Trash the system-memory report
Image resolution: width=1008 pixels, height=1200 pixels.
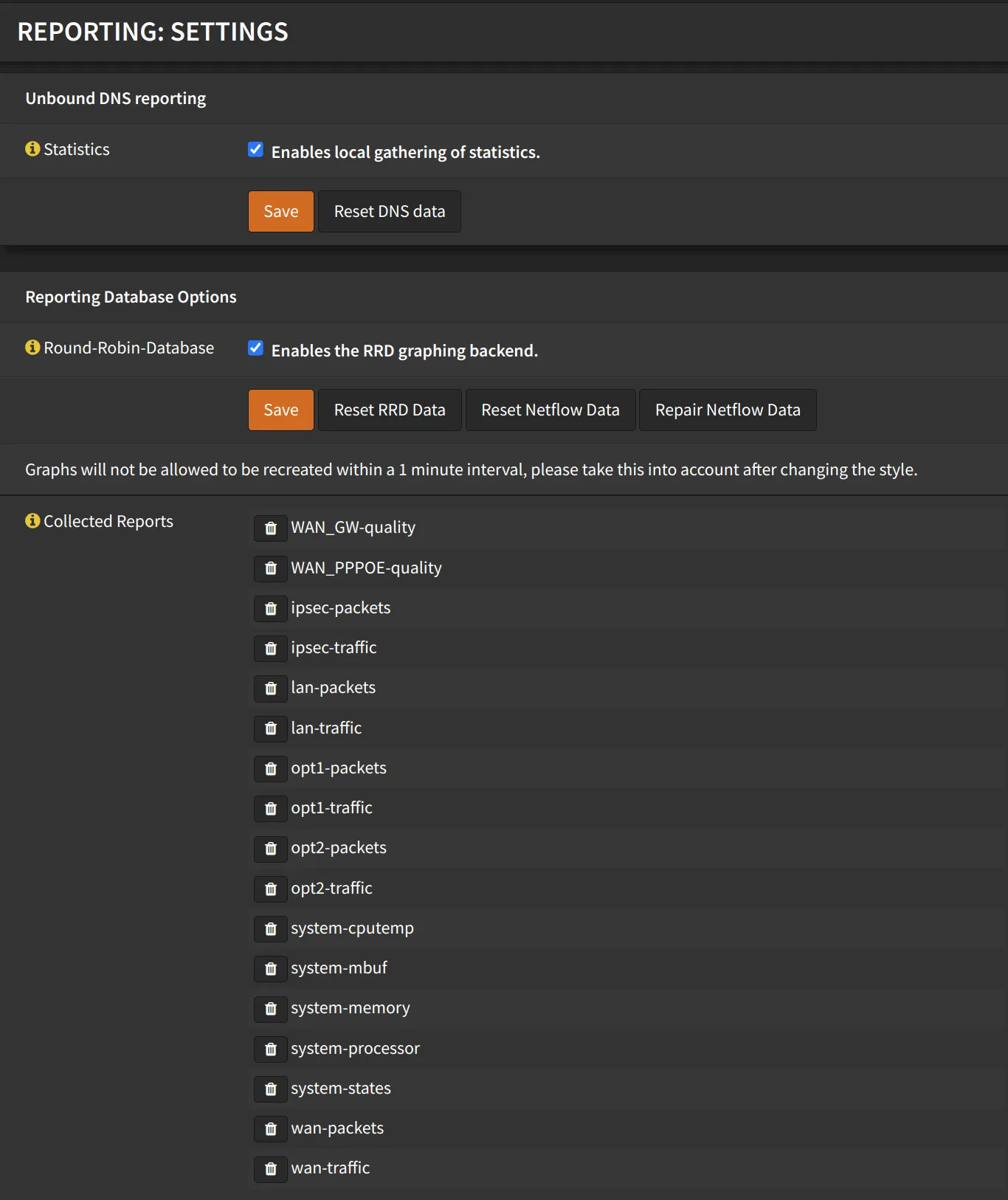pos(271,1009)
